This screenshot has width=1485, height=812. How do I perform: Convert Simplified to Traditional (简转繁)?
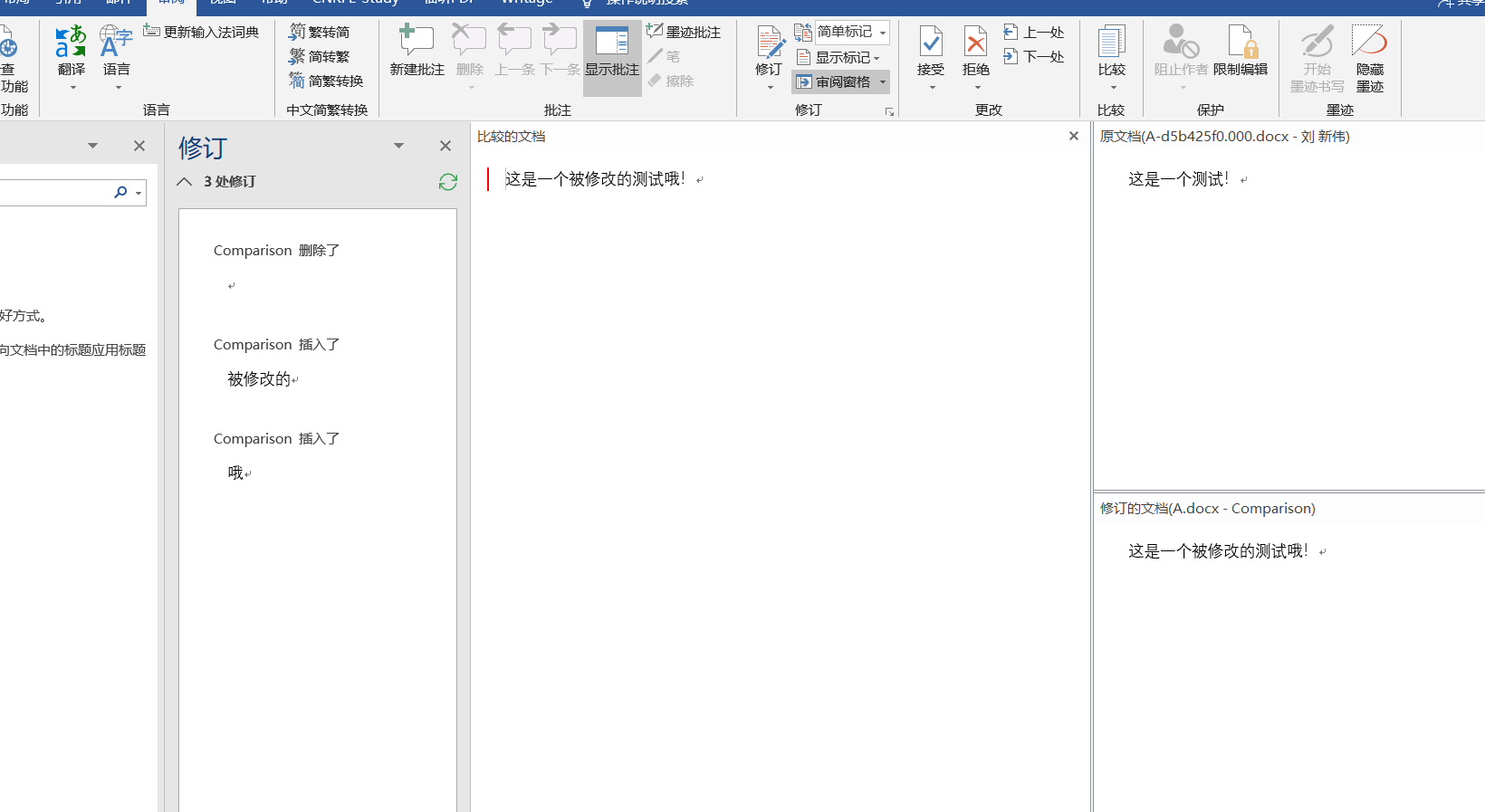tap(319, 56)
